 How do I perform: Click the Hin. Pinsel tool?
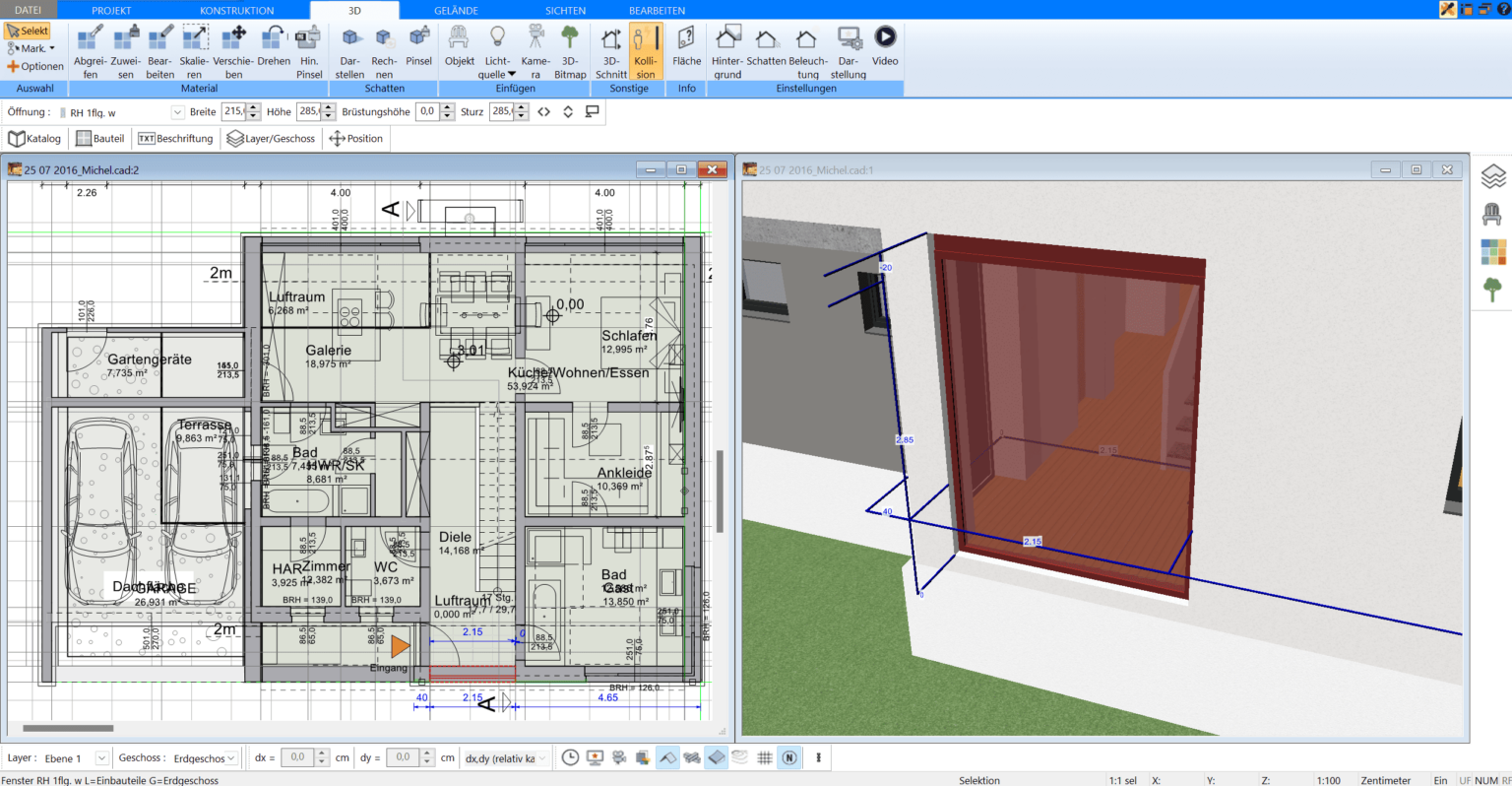(x=309, y=51)
